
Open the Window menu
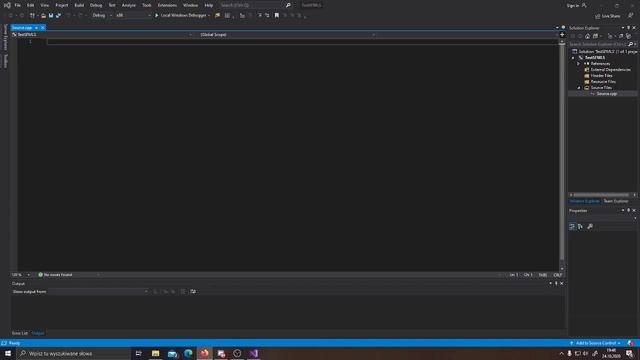coord(190,5)
